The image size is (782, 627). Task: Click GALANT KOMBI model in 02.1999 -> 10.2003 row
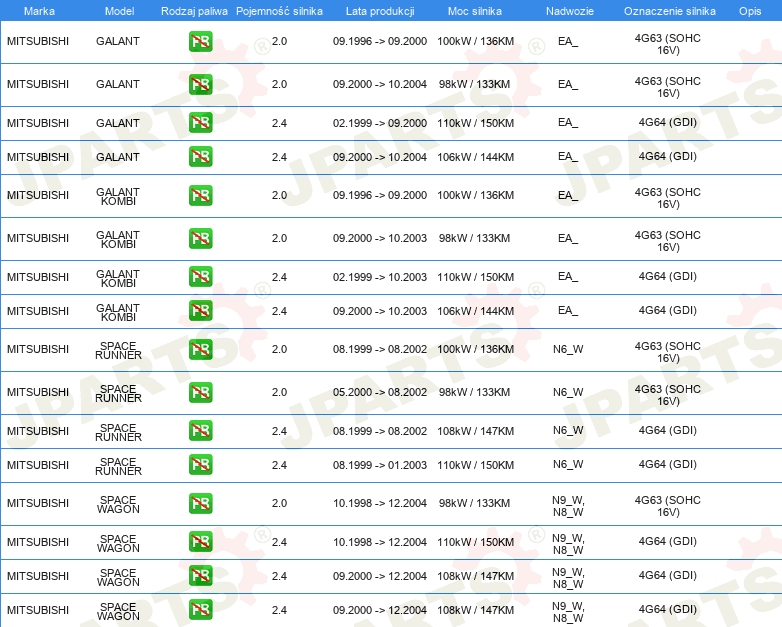point(118,278)
